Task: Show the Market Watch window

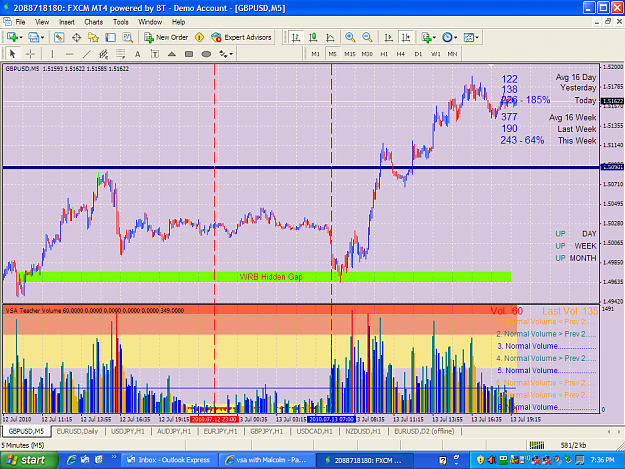Action: [x=59, y=37]
